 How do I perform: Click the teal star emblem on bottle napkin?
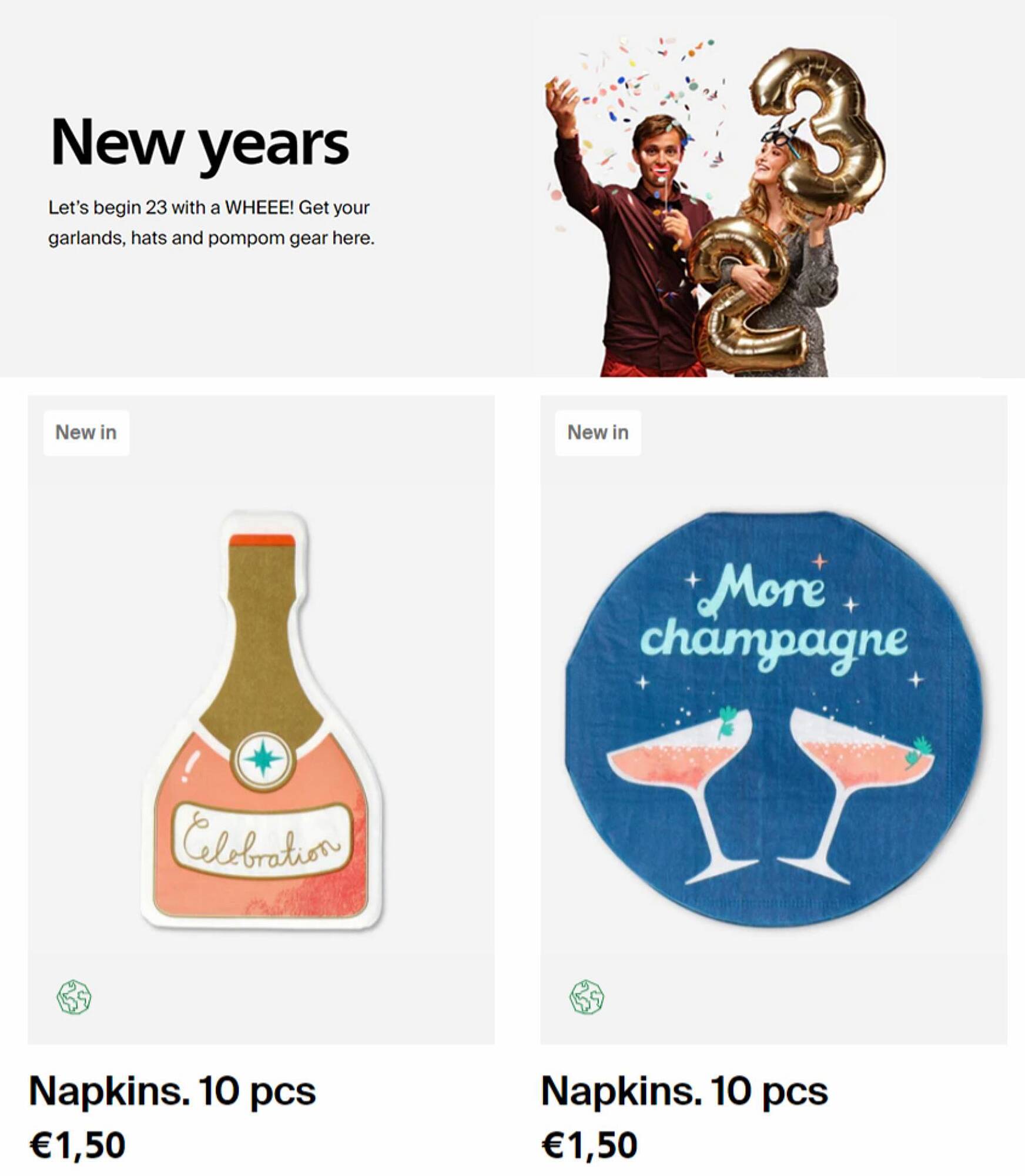point(263,760)
